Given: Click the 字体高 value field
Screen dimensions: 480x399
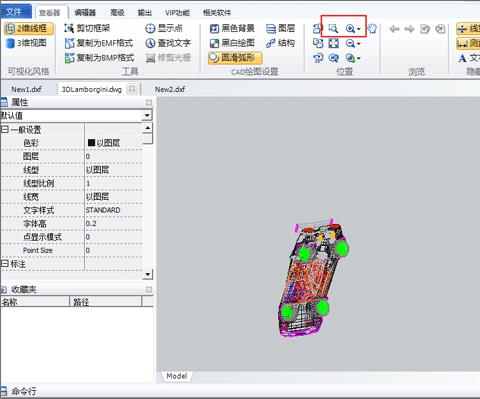Looking at the screenshot, I should (114, 223).
